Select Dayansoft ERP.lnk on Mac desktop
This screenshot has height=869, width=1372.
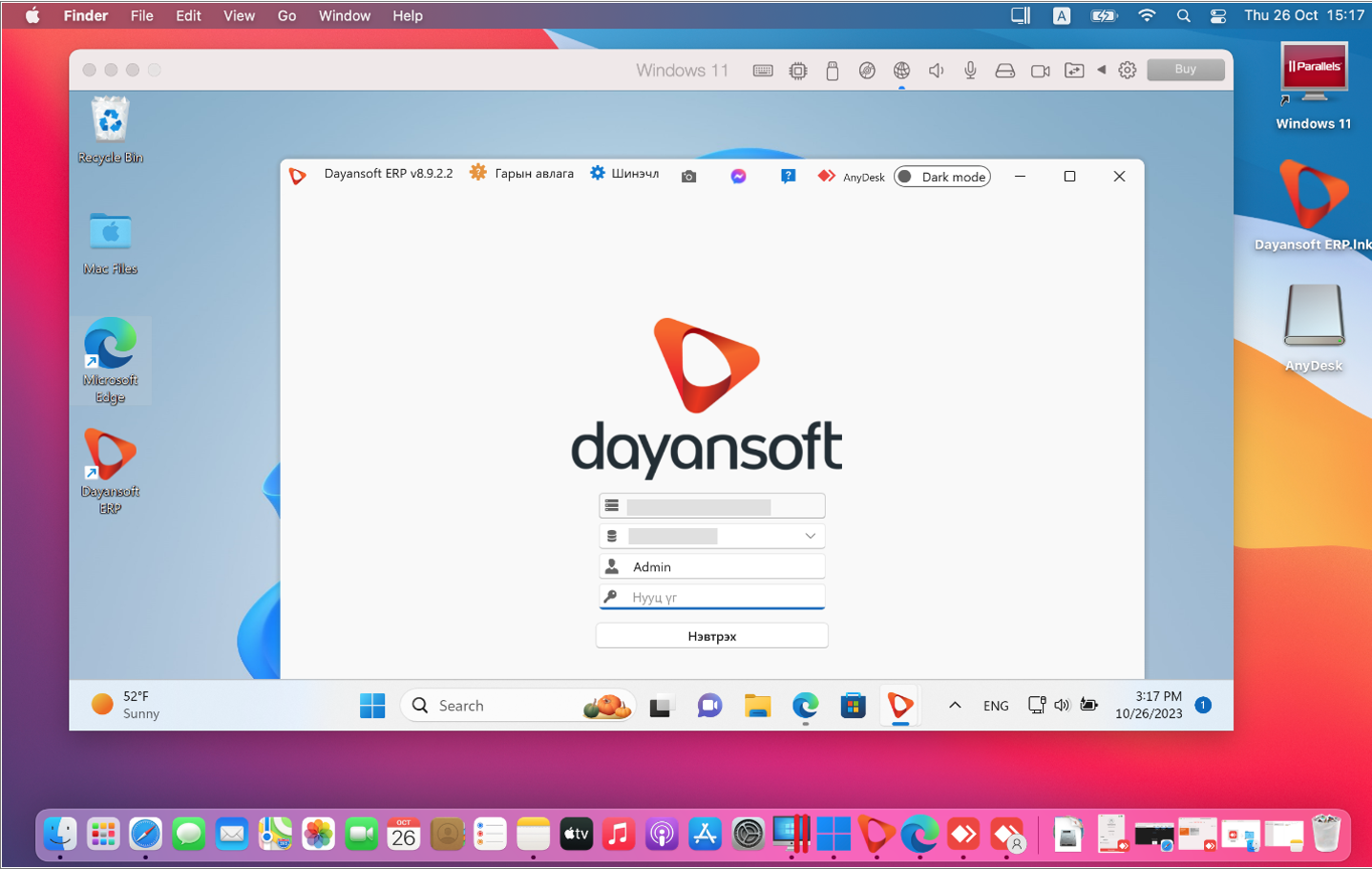tap(1314, 206)
